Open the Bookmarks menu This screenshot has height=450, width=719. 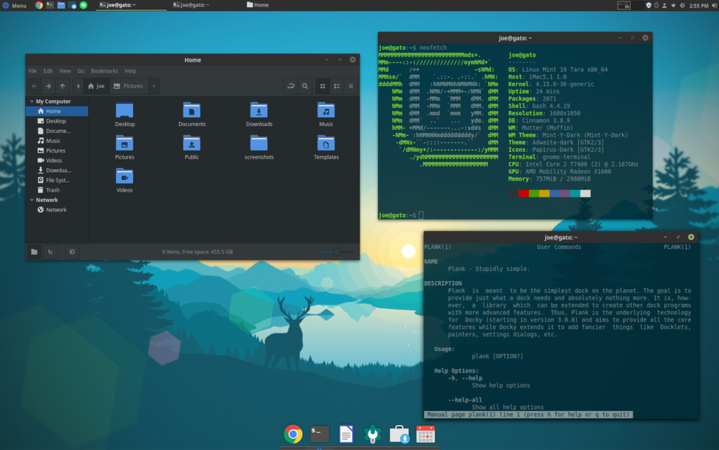click(x=104, y=71)
